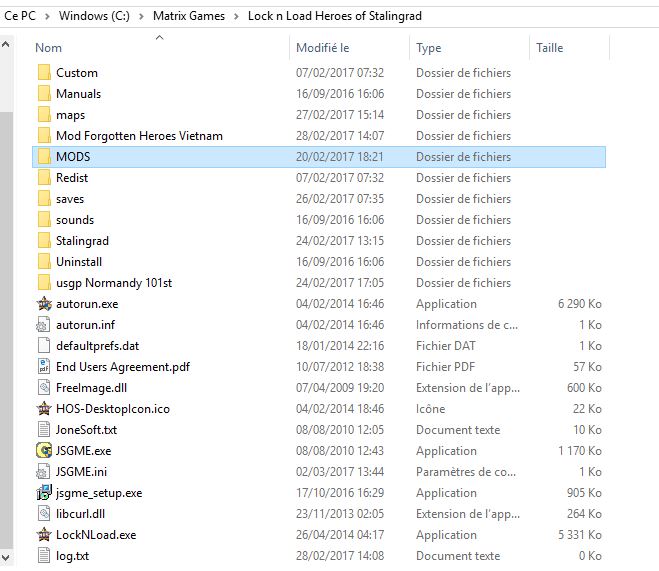Select the file name jsgme_setup.exe

coord(99,493)
